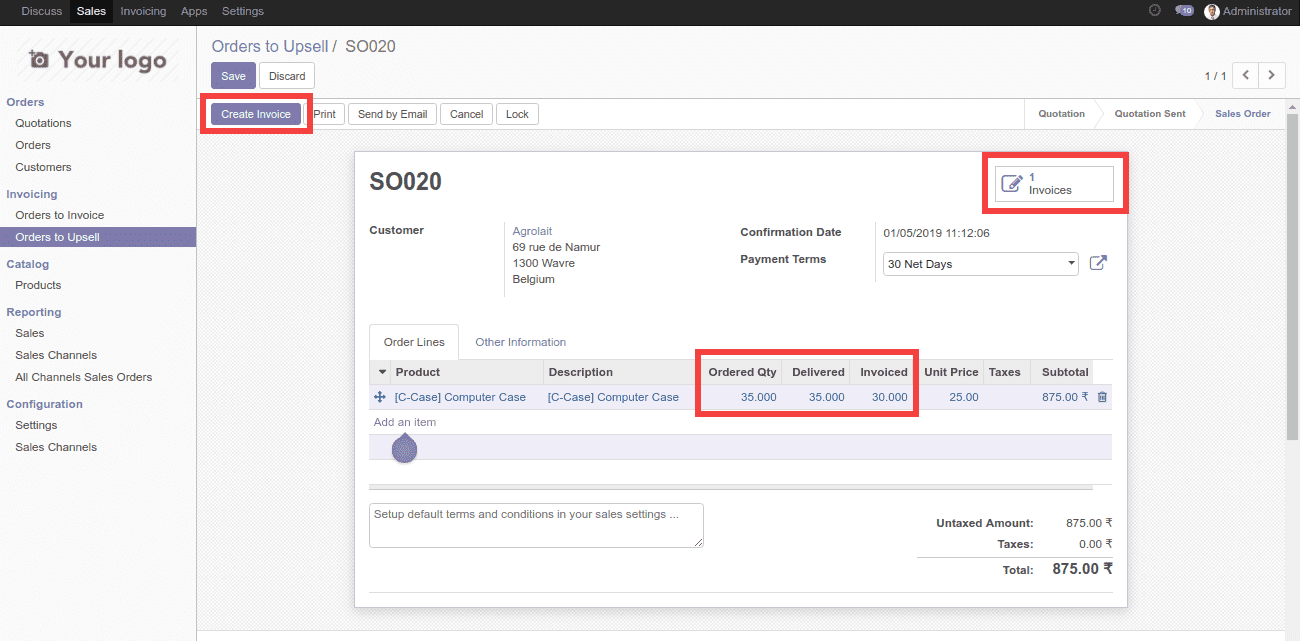Click the Agrolait customer link
The width and height of the screenshot is (1300, 641).
532,231
